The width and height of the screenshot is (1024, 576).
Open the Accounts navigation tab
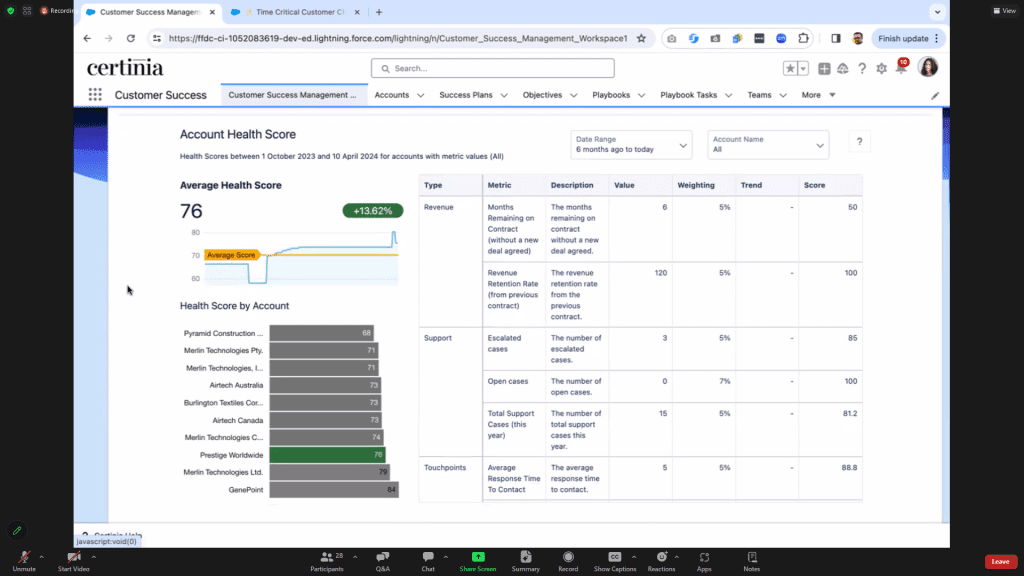(x=392, y=95)
